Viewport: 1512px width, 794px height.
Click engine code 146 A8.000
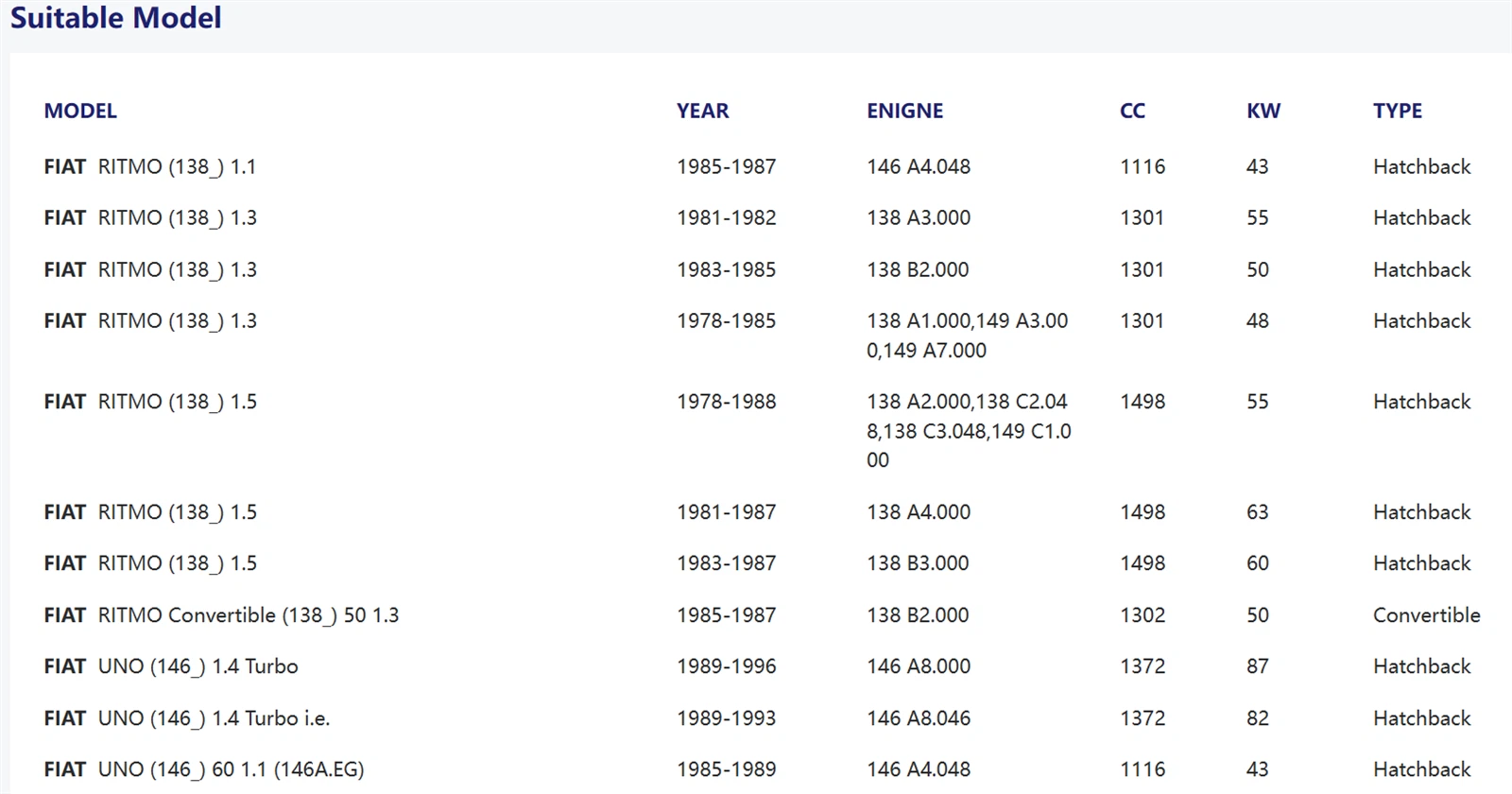pyautogui.click(x=919, y=666)
